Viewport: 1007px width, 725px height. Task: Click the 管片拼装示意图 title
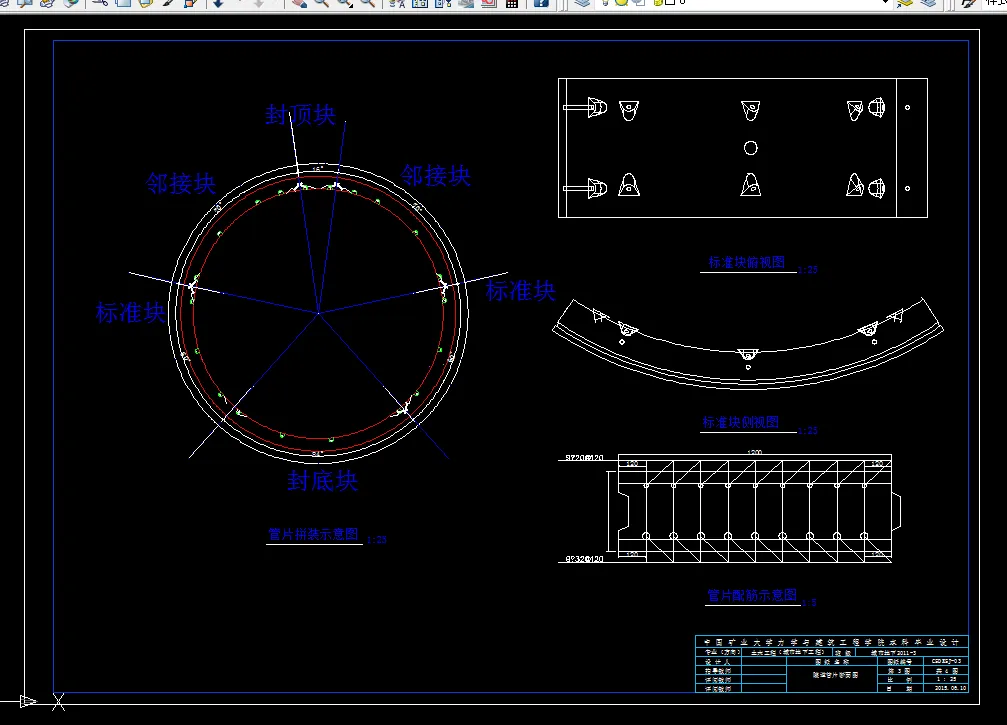(313, 534)
